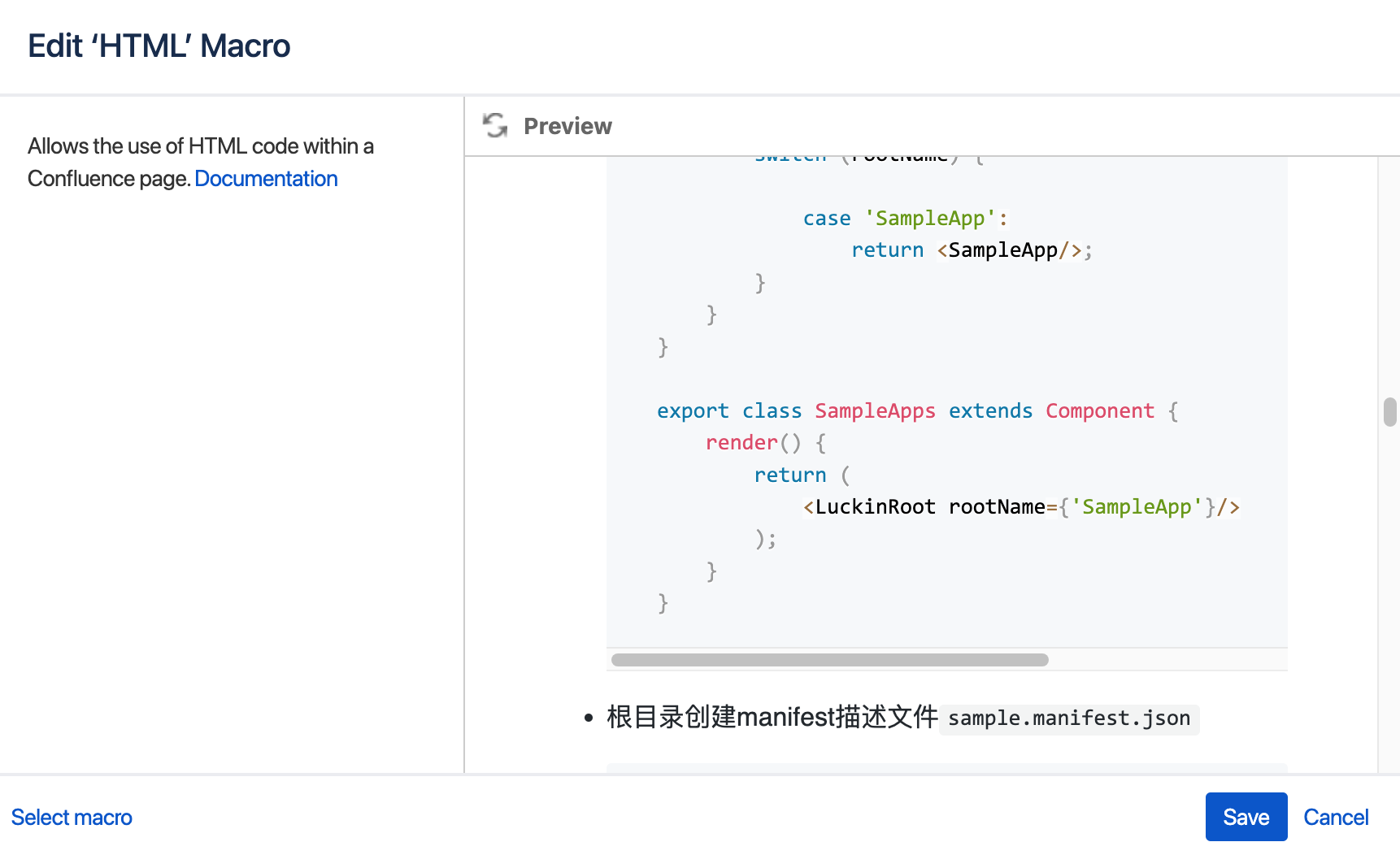Select the LuckinRoot component line in code

point(1020,506)
